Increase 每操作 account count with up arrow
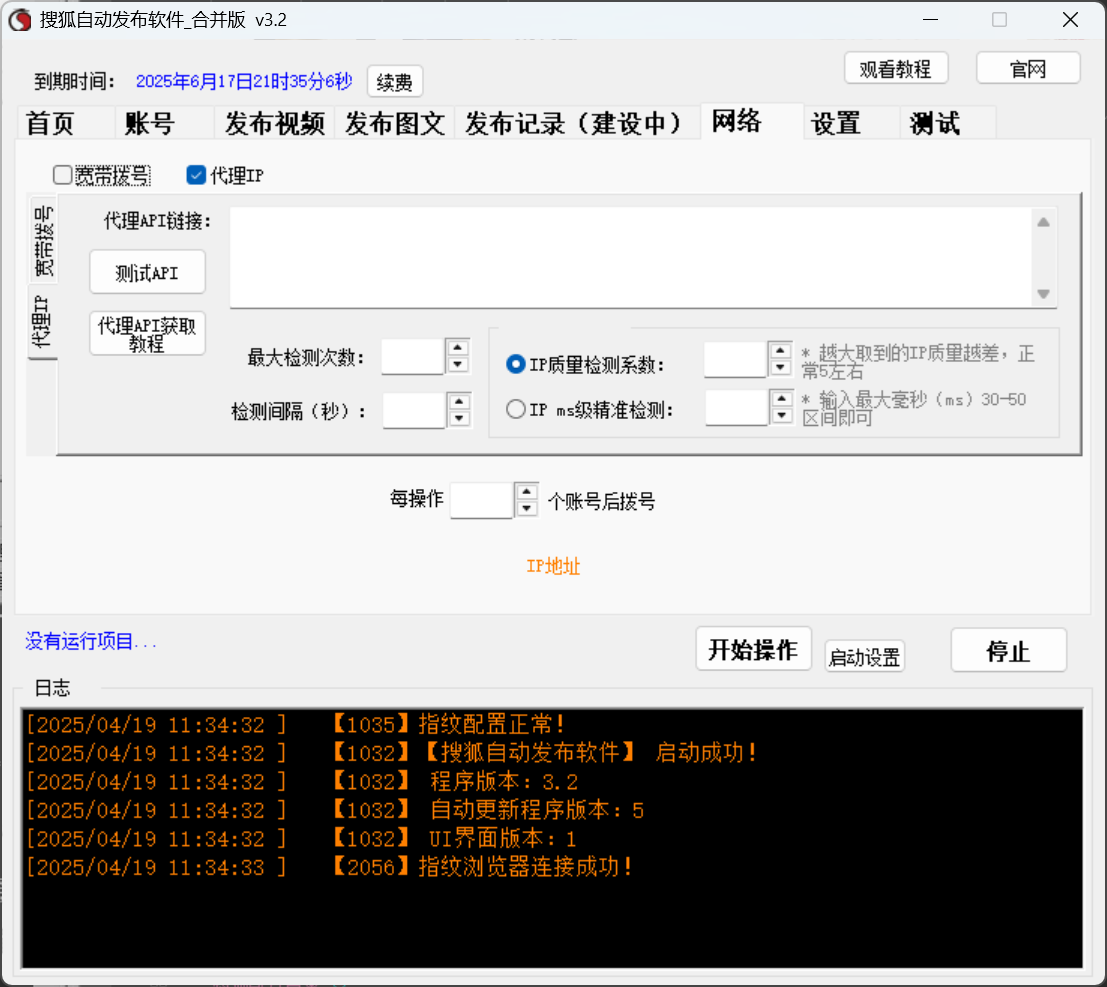The height and width of the screenshot is (987, 1107). (x=527, y=491)
